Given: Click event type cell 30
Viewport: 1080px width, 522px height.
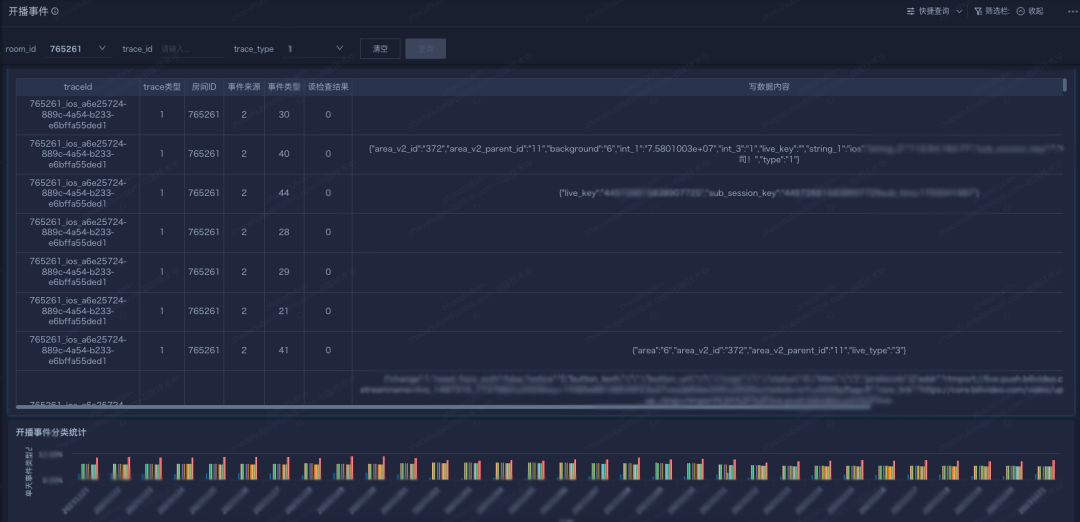Looking at the screenshot, I should (x=284, y=114).
